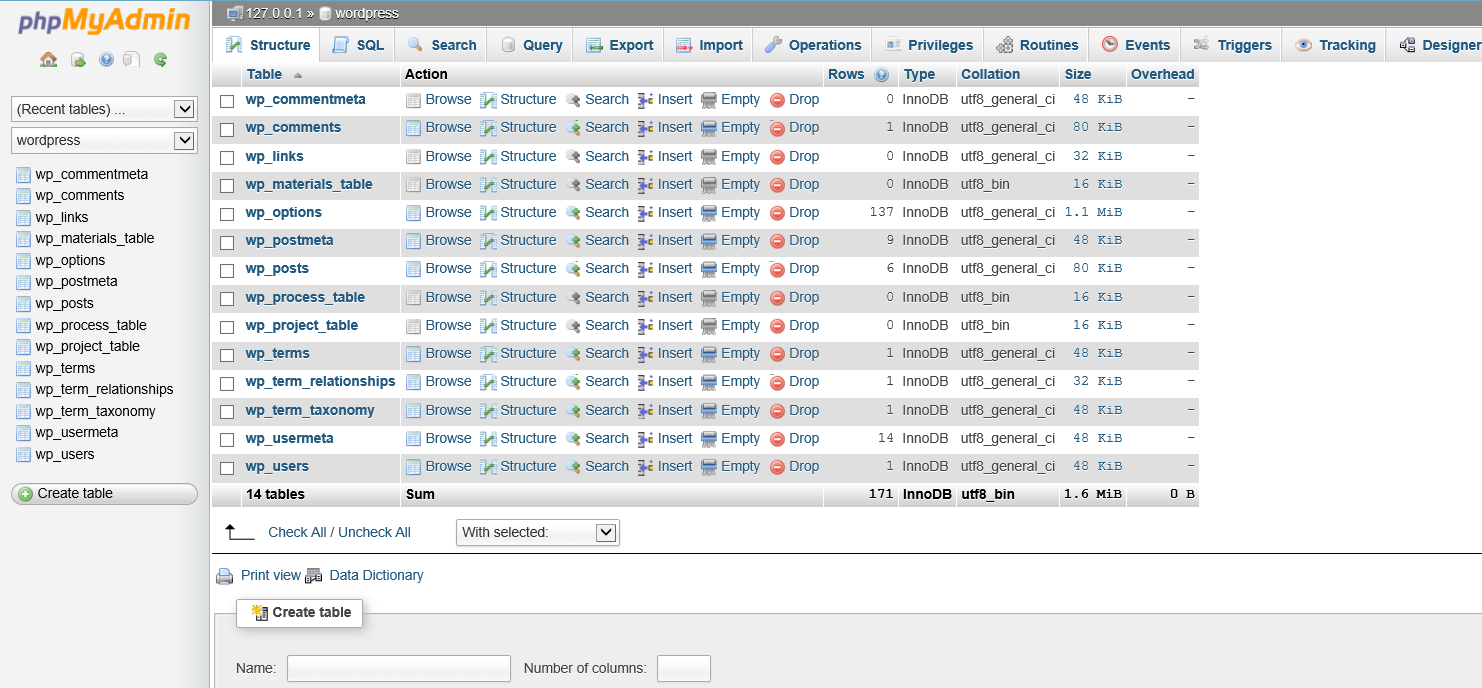Click the 1.1 MiB size value
Screen dimensions: 1482x688
1093,213
